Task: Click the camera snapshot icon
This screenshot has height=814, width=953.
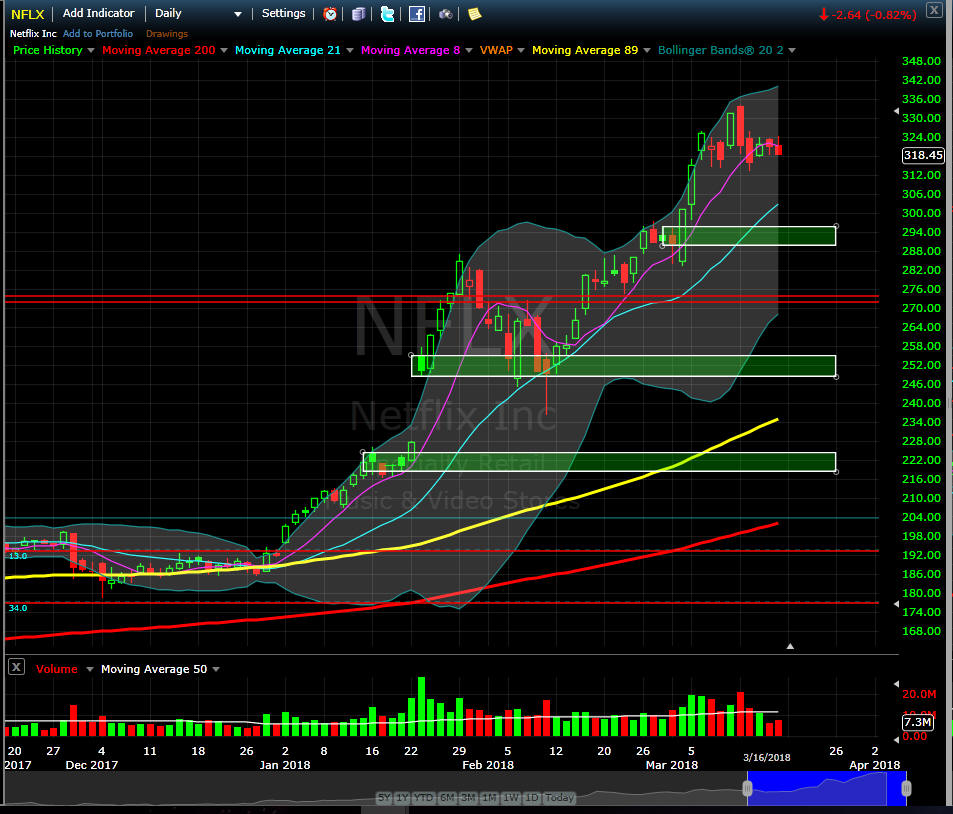Action: click(x=446, y=14)
